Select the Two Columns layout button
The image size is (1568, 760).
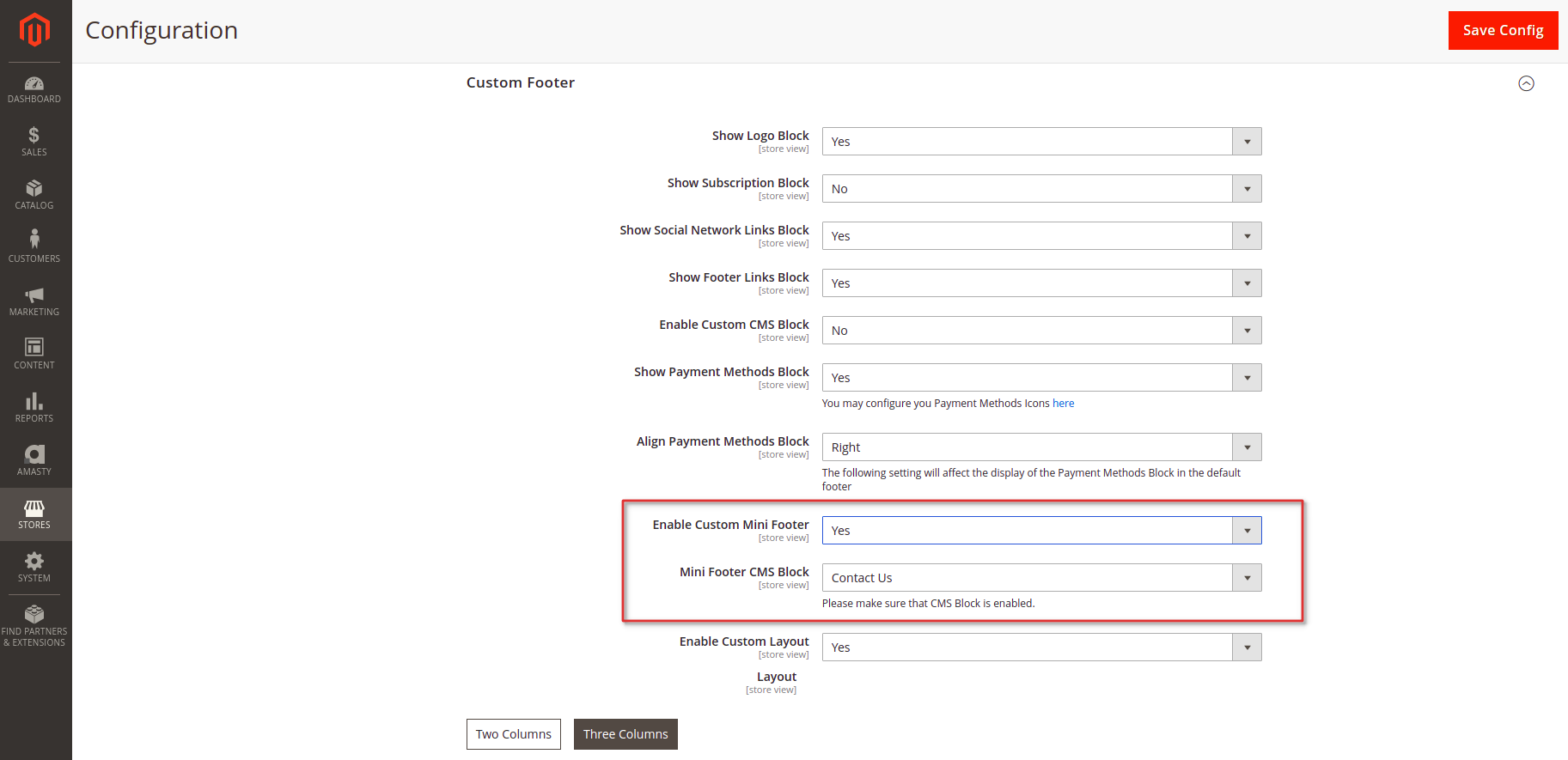(x=514, y=734)
